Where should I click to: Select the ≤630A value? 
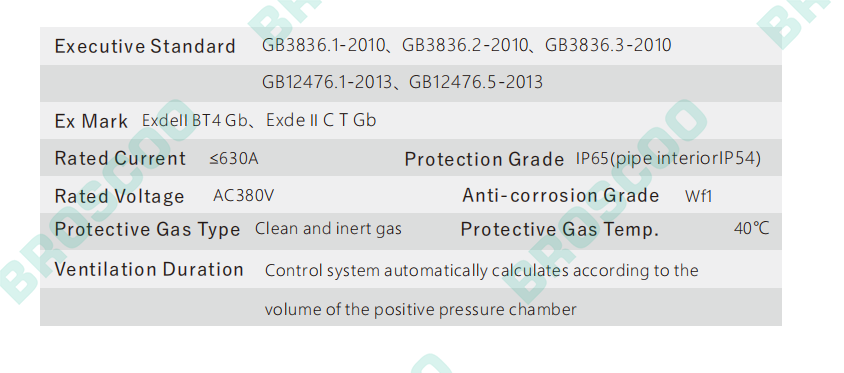234,159
